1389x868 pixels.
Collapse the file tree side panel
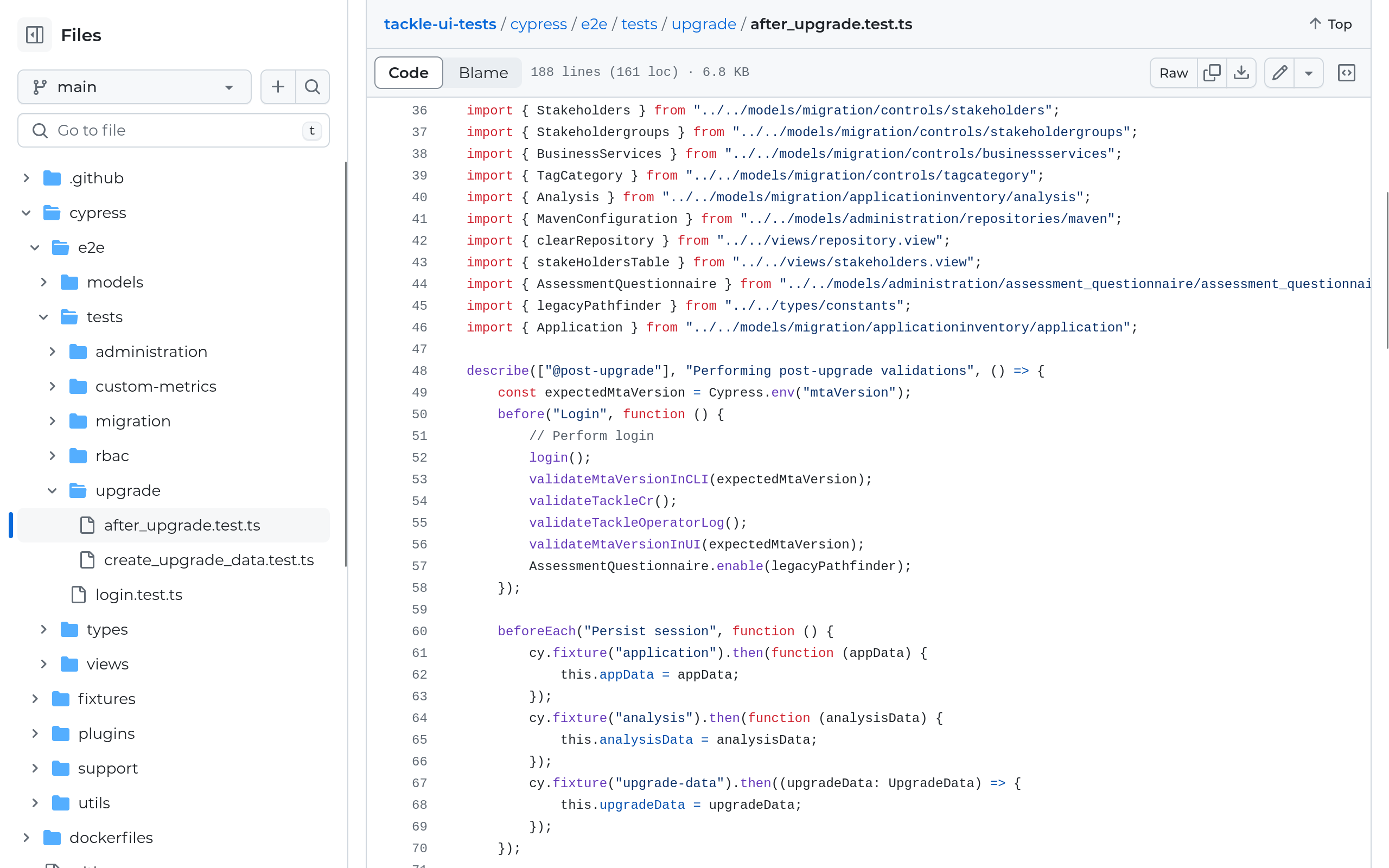[34, 35]
